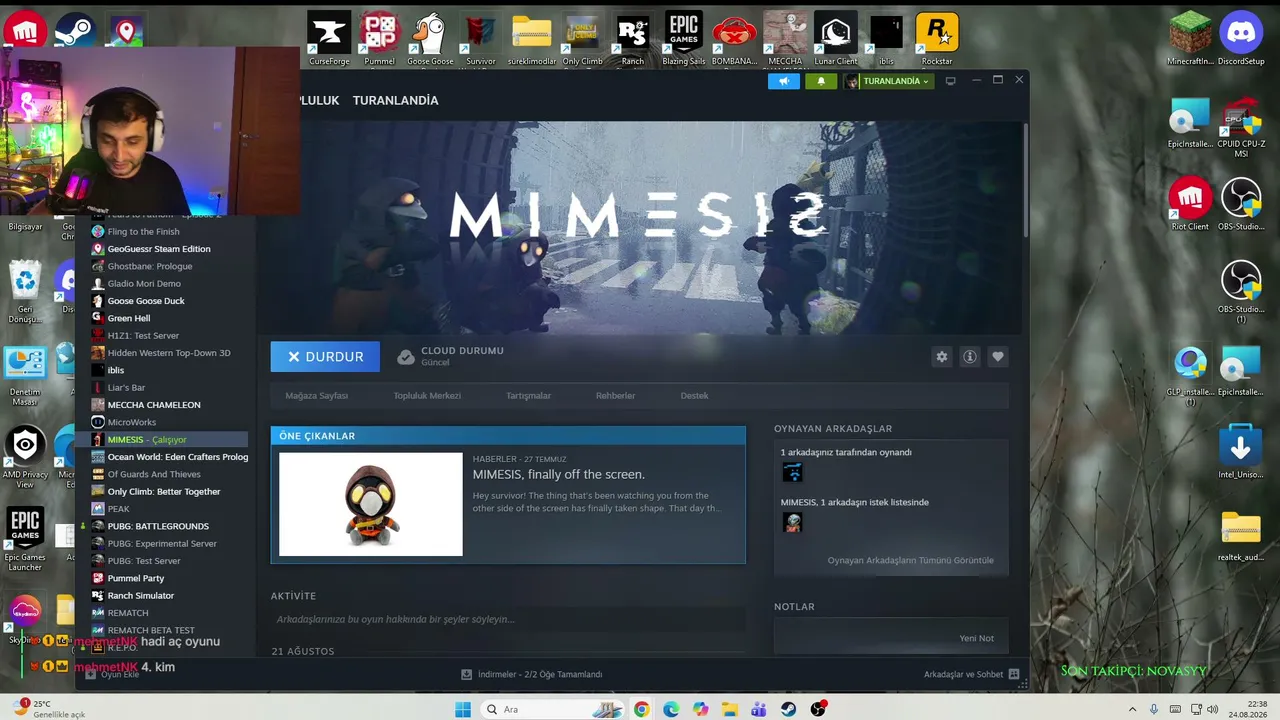Viewport: 1280px width, 720px height.
Task: Show MIMESIS game info icon
Action: [x=969, y=357]
